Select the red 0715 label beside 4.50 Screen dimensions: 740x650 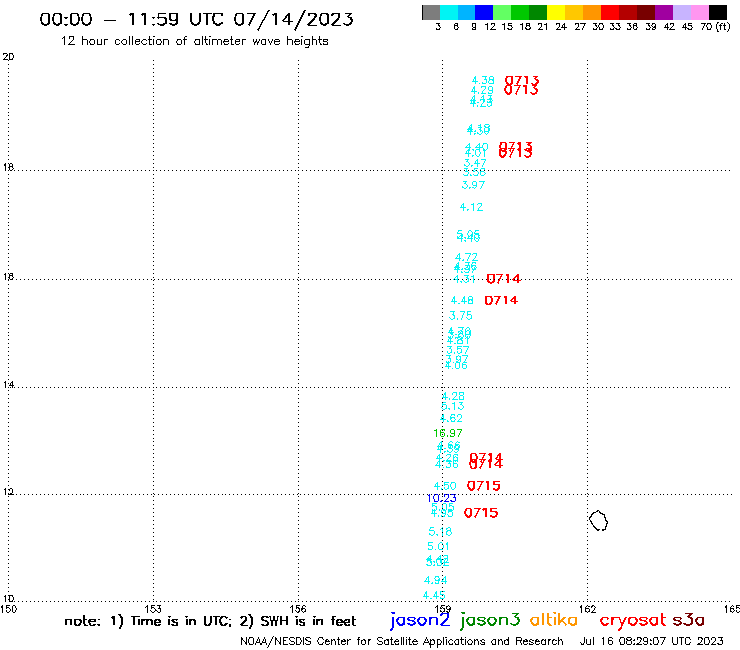pos(484,486)
